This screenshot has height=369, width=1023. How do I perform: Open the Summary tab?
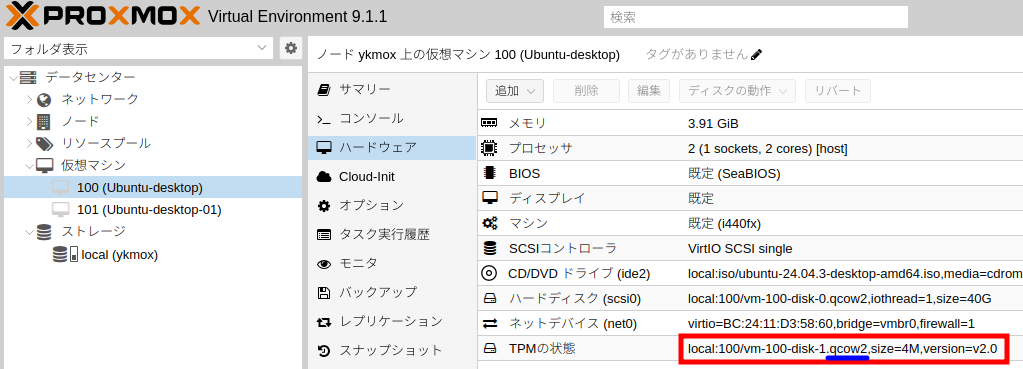[x=392, y=90]
